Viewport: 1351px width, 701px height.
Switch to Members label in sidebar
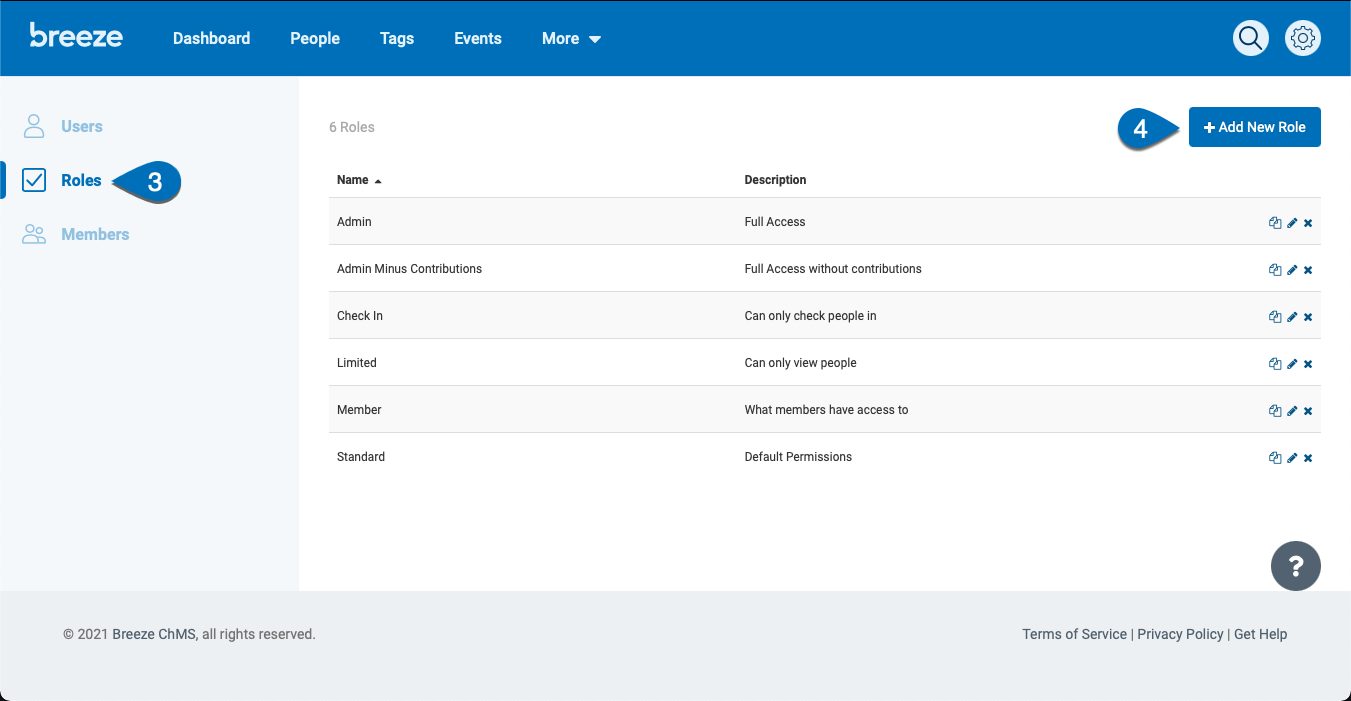pos(95,234)
